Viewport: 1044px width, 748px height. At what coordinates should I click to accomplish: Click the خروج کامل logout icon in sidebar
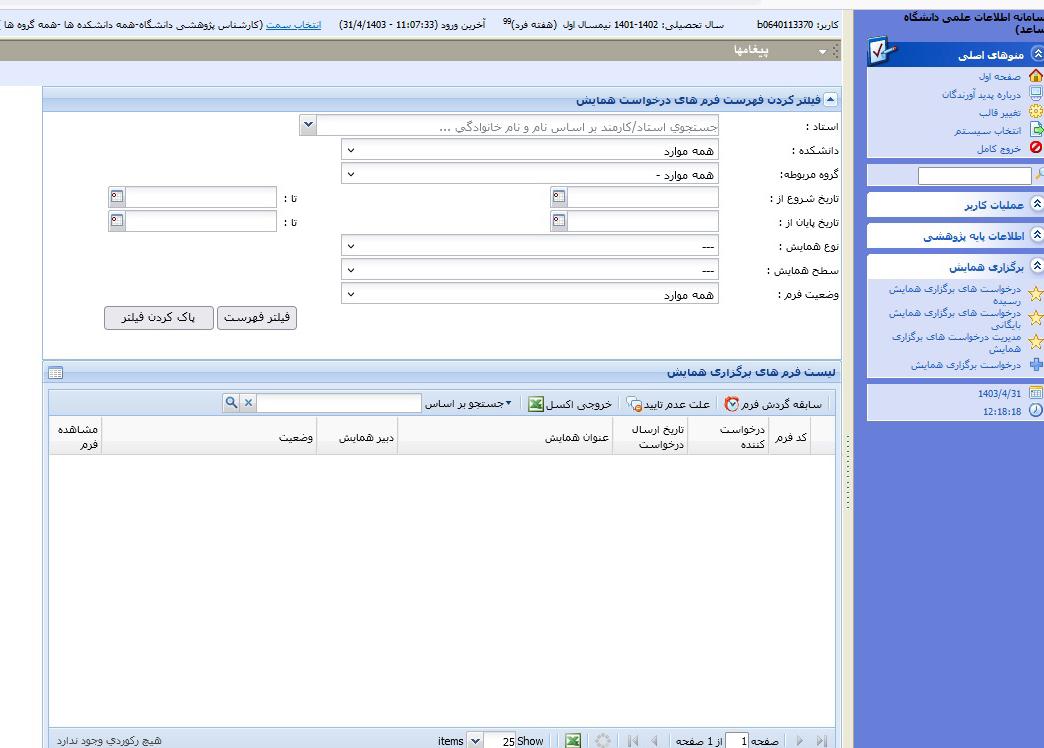tap(1035, 148)
